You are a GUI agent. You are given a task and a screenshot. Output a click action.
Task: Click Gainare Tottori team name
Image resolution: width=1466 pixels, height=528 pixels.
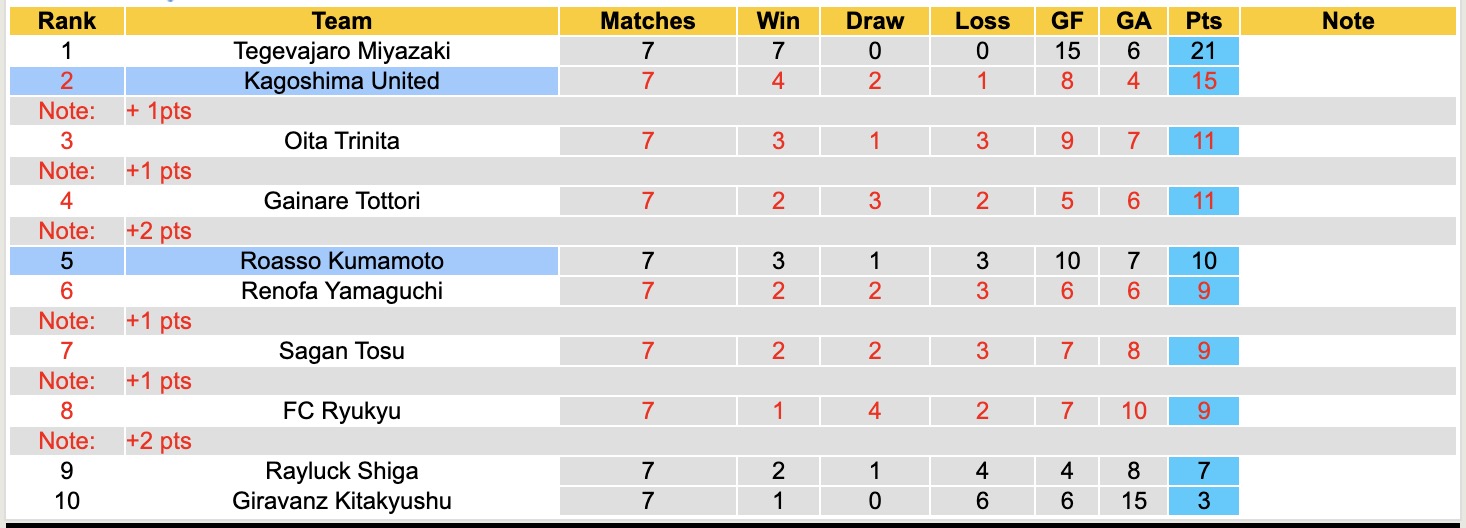point(342,201)
